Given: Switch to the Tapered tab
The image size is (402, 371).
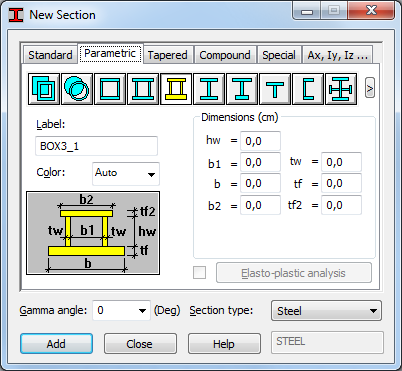Looking at the screenshot, I should coord(168,55).
